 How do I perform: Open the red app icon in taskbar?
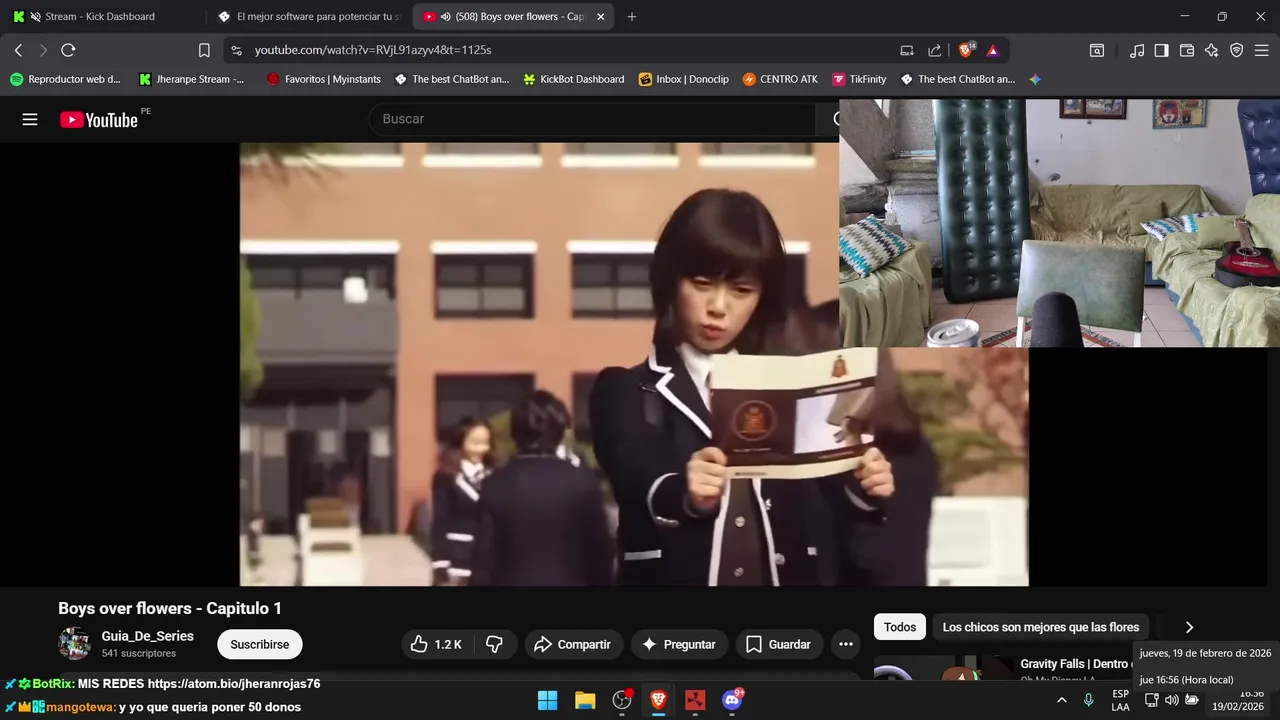[695, 700]
